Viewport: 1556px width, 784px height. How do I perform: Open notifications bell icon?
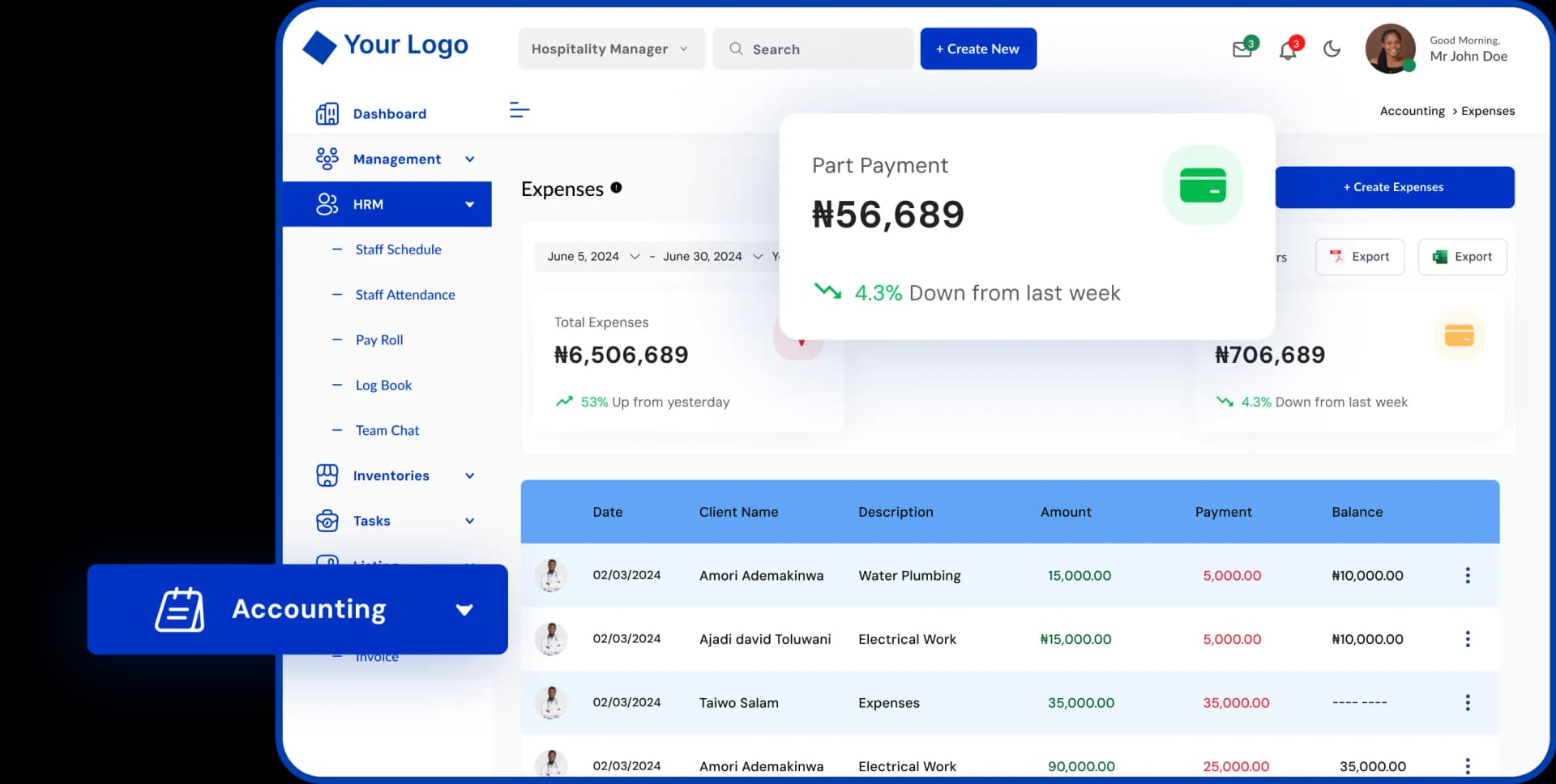point(1289,49)
